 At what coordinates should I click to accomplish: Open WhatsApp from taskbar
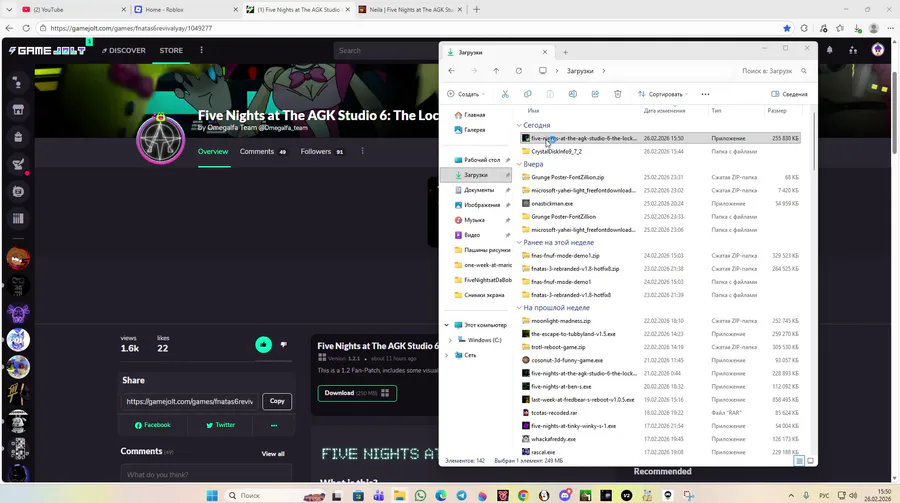tap(420, 495)
